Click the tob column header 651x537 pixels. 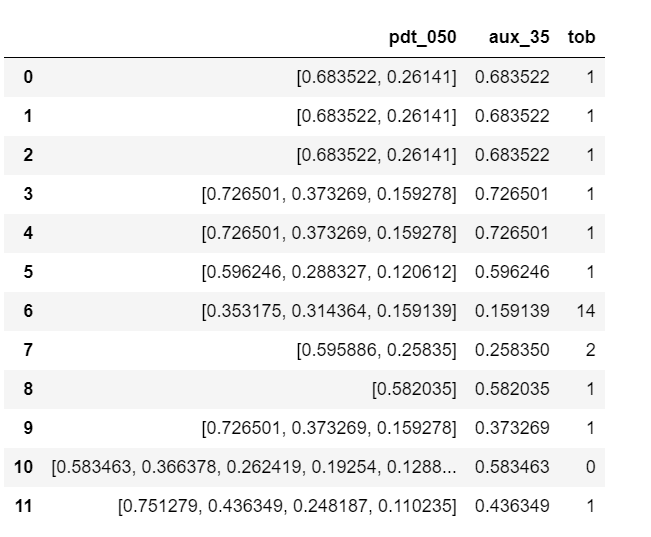[581, 37]
